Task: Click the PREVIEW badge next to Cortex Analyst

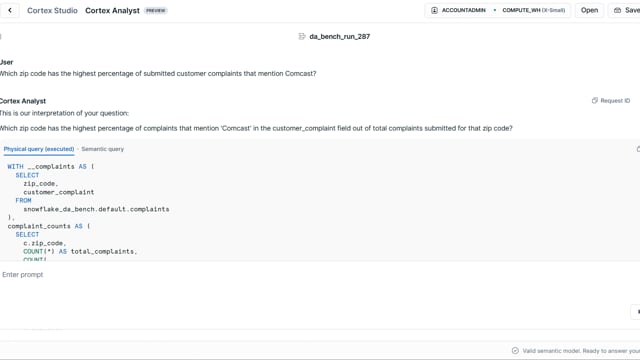Action: (x=156, y=11)
